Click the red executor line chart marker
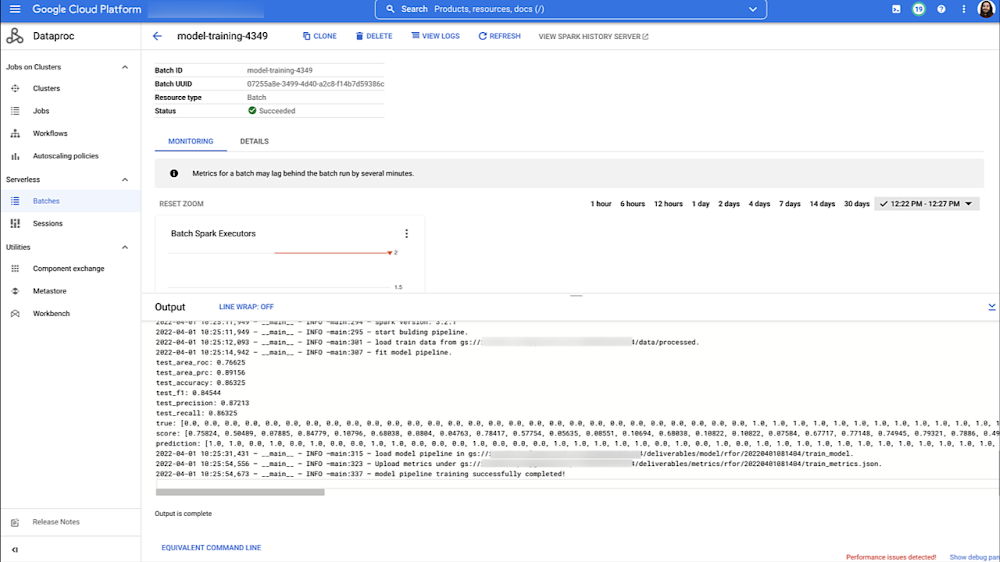 click(x=390, y=253)
